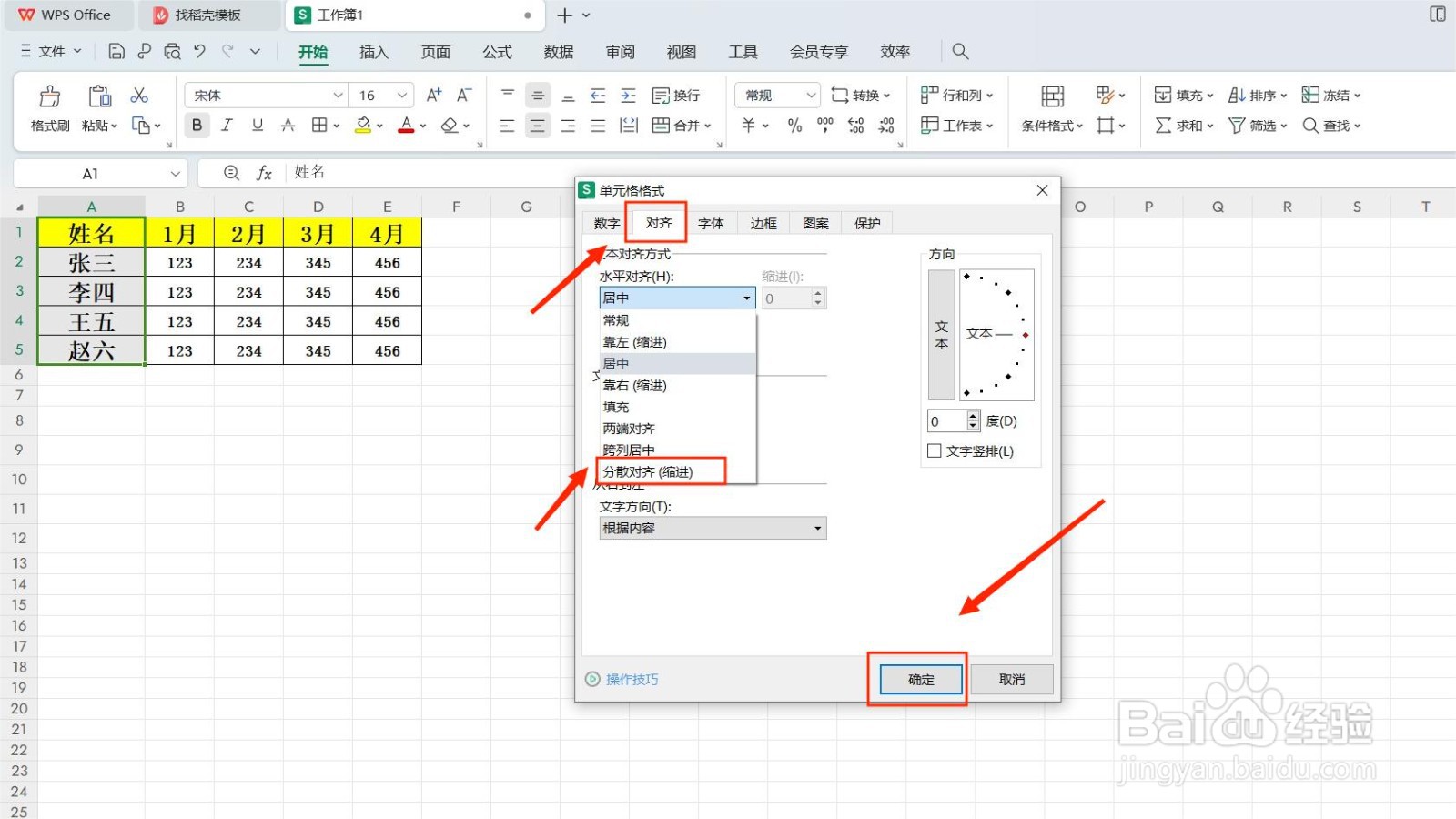Toggle center horizontal alignment in the ribbon

pyautogui.click(x=538, y=126)
